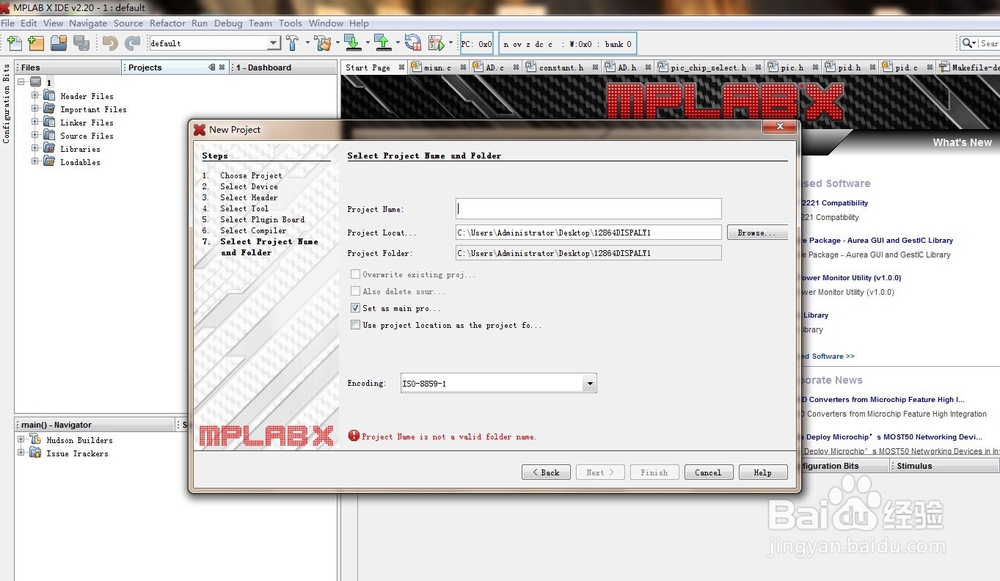The image size is (1000, 581).
Task: Open the Program Device dropdown arrow
Action: 367,43
